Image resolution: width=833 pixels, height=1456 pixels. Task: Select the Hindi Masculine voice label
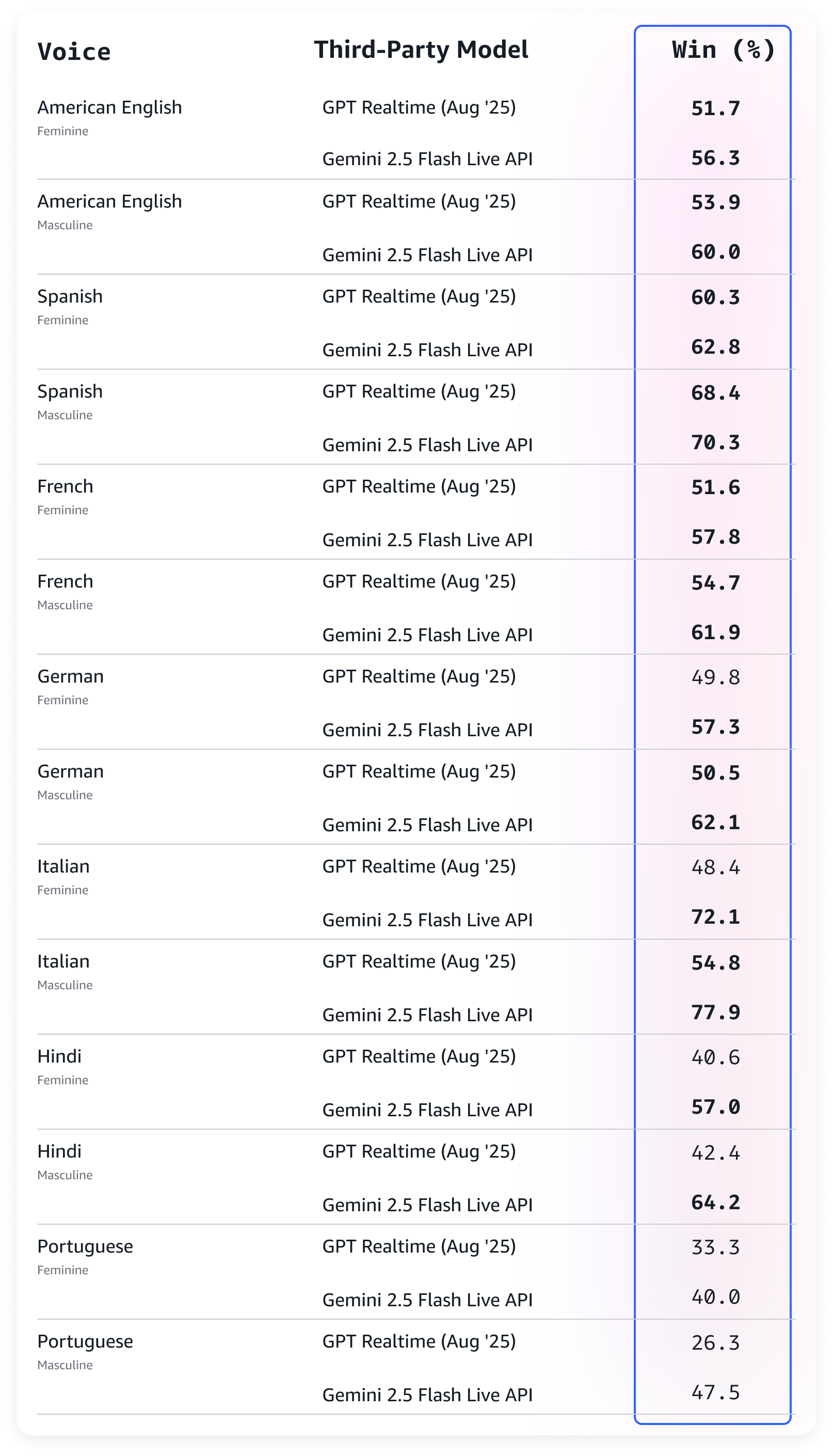click(x=59, y=1151)
